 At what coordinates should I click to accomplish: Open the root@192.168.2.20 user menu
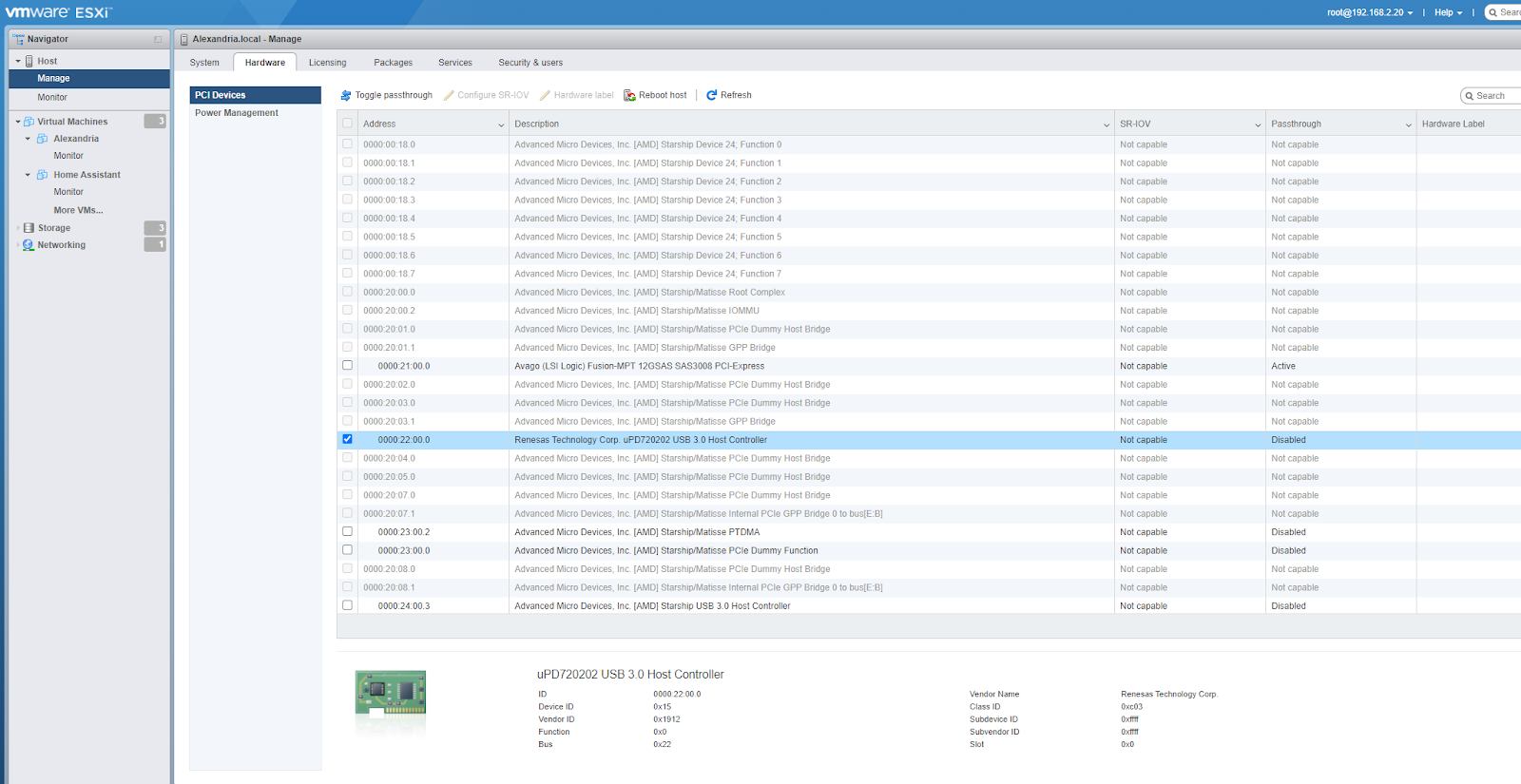(x=1370, y=12)
